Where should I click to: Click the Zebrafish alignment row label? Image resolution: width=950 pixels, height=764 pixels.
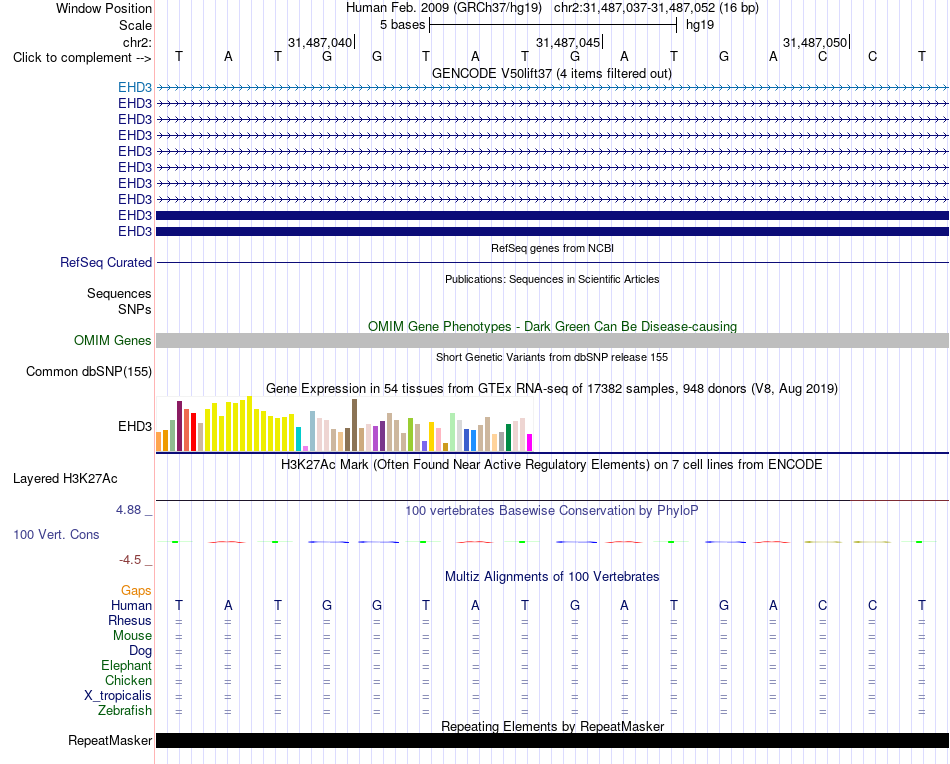coord(125,710)
